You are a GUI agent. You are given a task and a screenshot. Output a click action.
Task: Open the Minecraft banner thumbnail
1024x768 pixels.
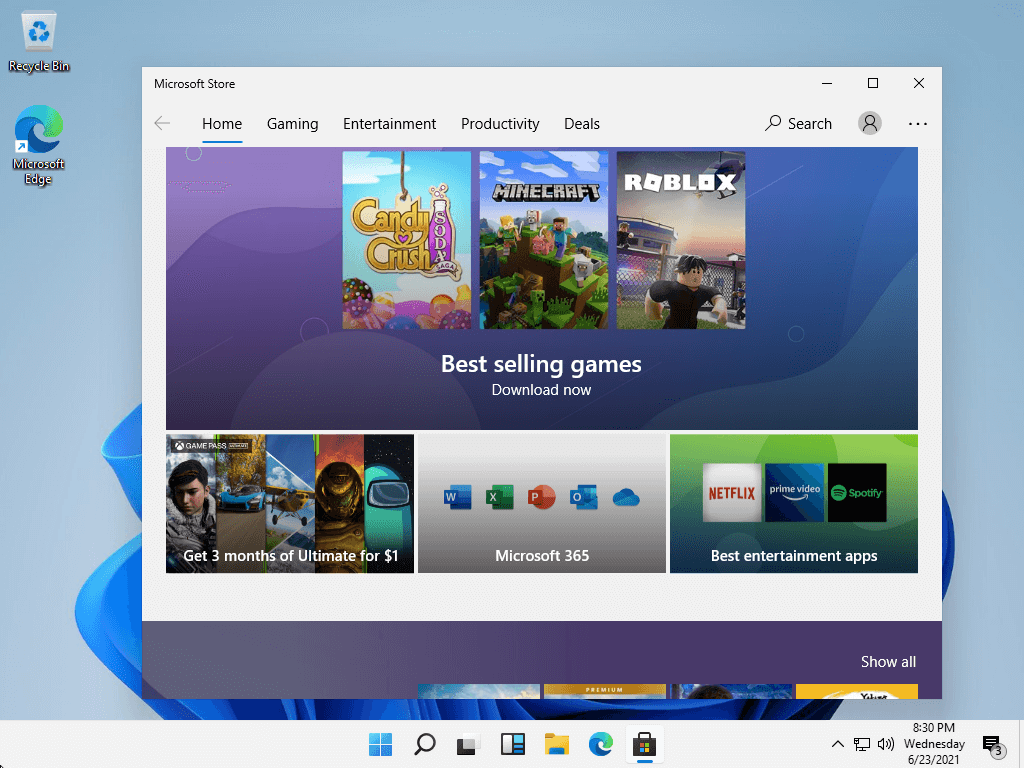(543, 239)
